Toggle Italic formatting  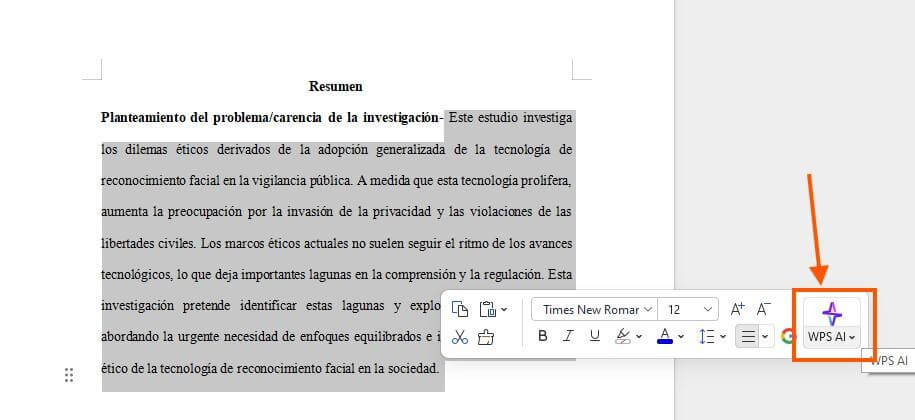[568, 336]
